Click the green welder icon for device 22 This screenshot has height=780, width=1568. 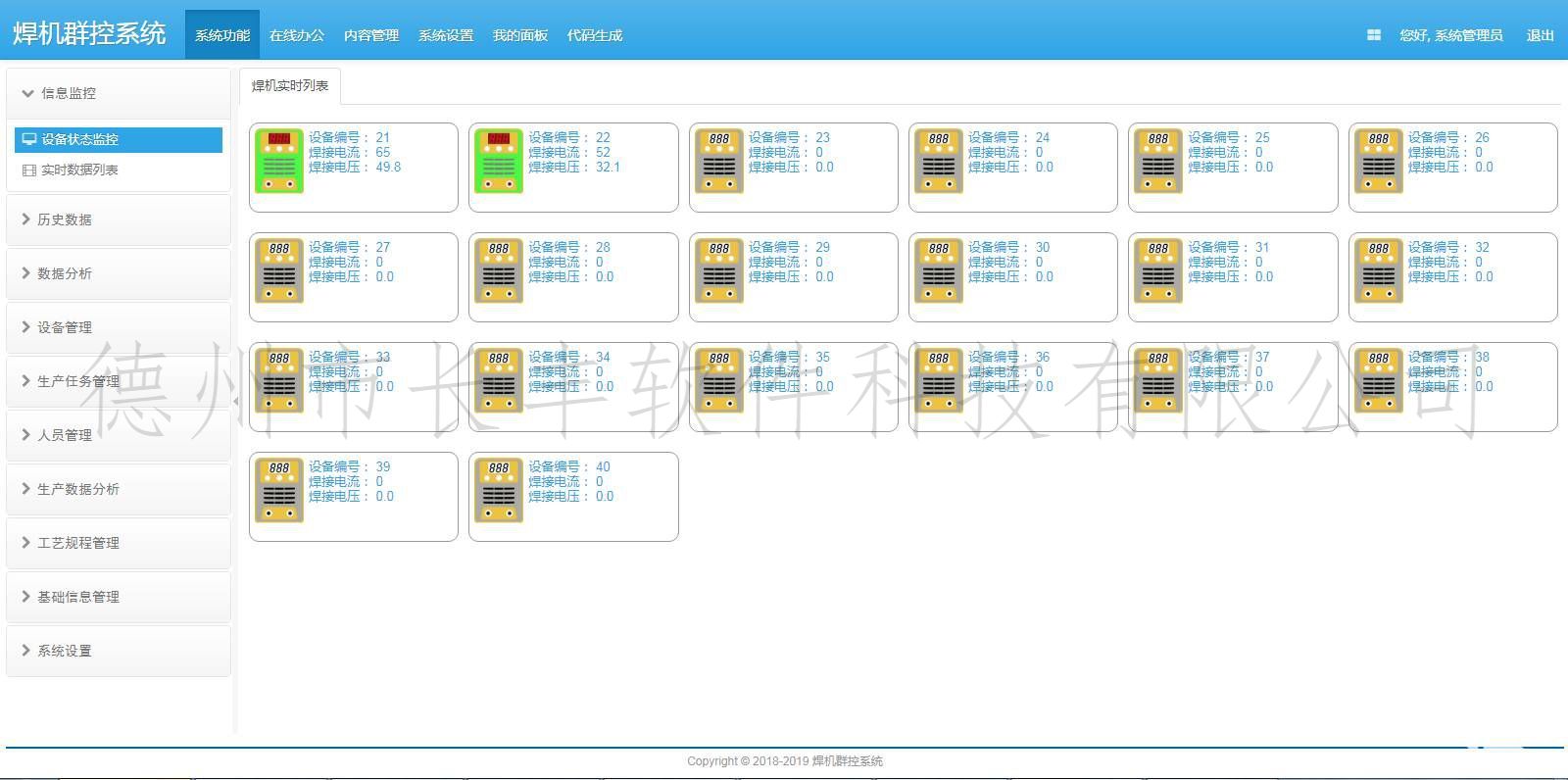pyautogui.click(x=499, y=161)
